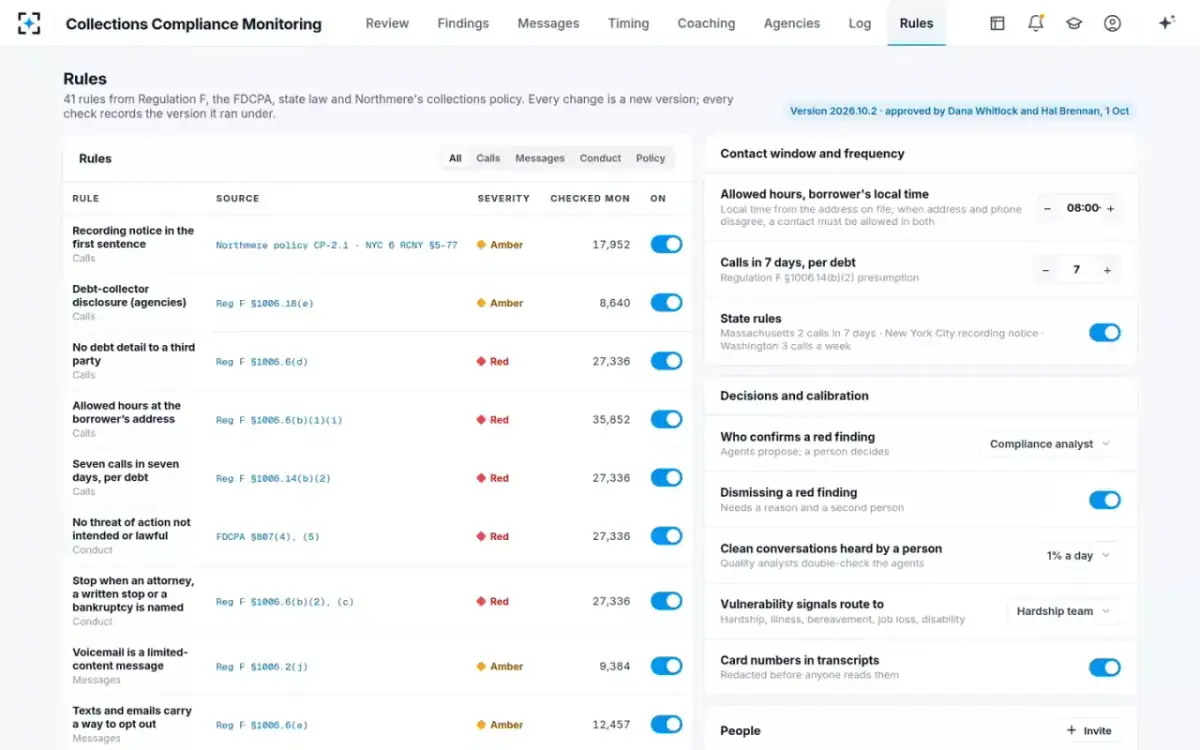1200x750 pixels.
Task: Switch off State rules toggle
Action: click(1105, 332)
